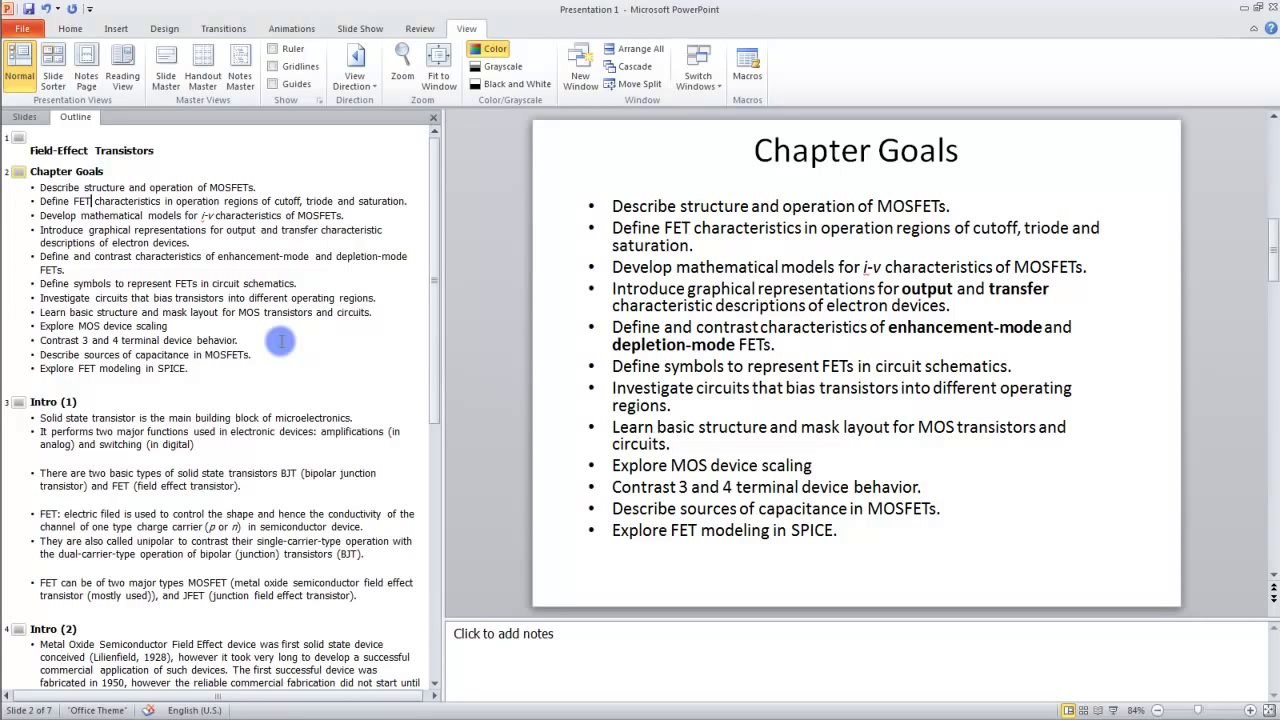
Task: Click Slide Sorter button in status bar
Action: coord(1083,710)
